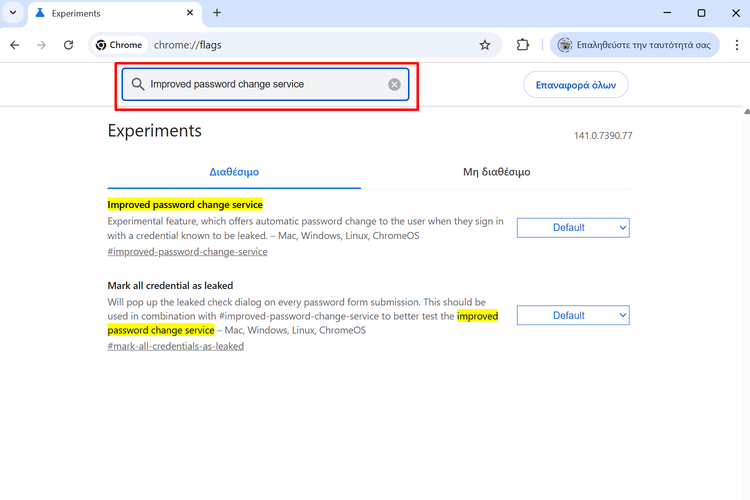Screen dimensions: 750x500
Task: Click the version number 141.0.7390.77
Action: pos(603,136)
